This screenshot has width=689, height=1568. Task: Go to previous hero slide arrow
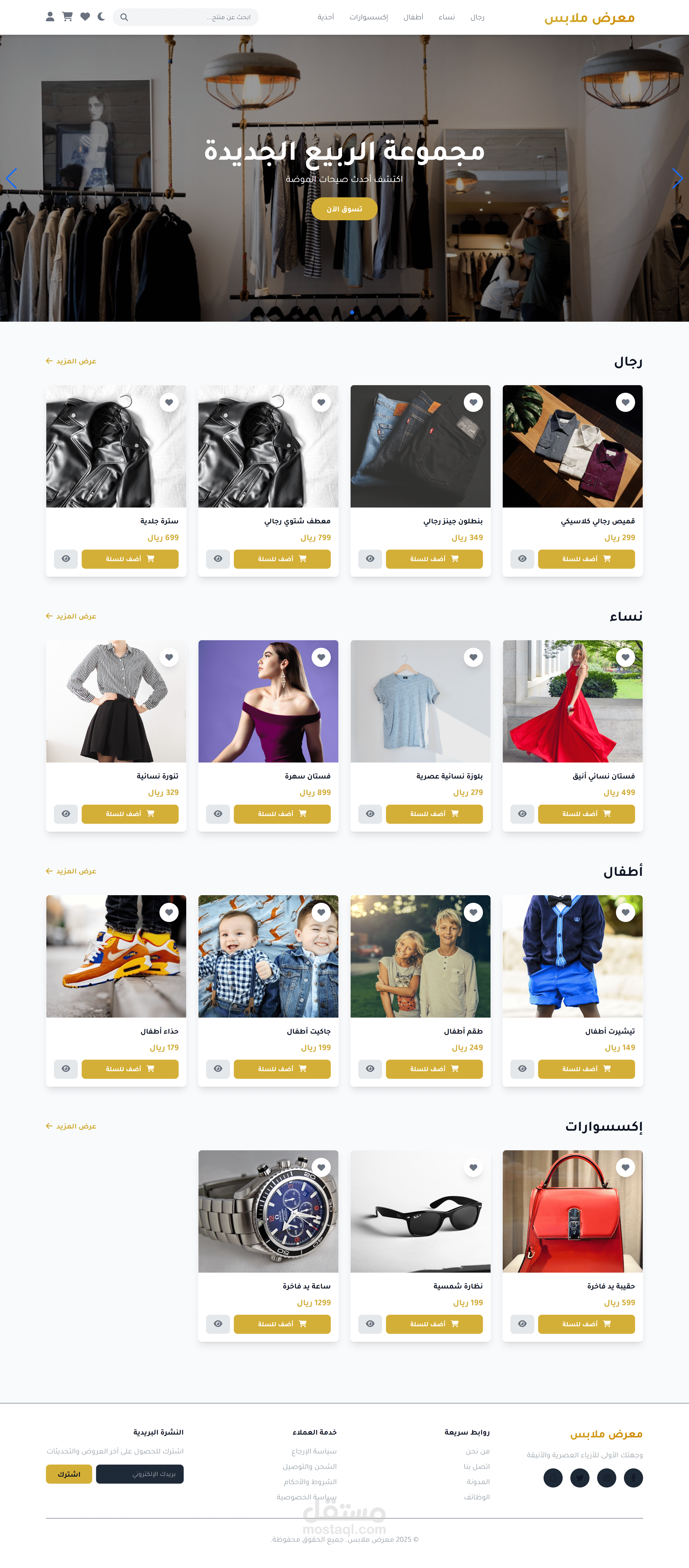point(11,178)
